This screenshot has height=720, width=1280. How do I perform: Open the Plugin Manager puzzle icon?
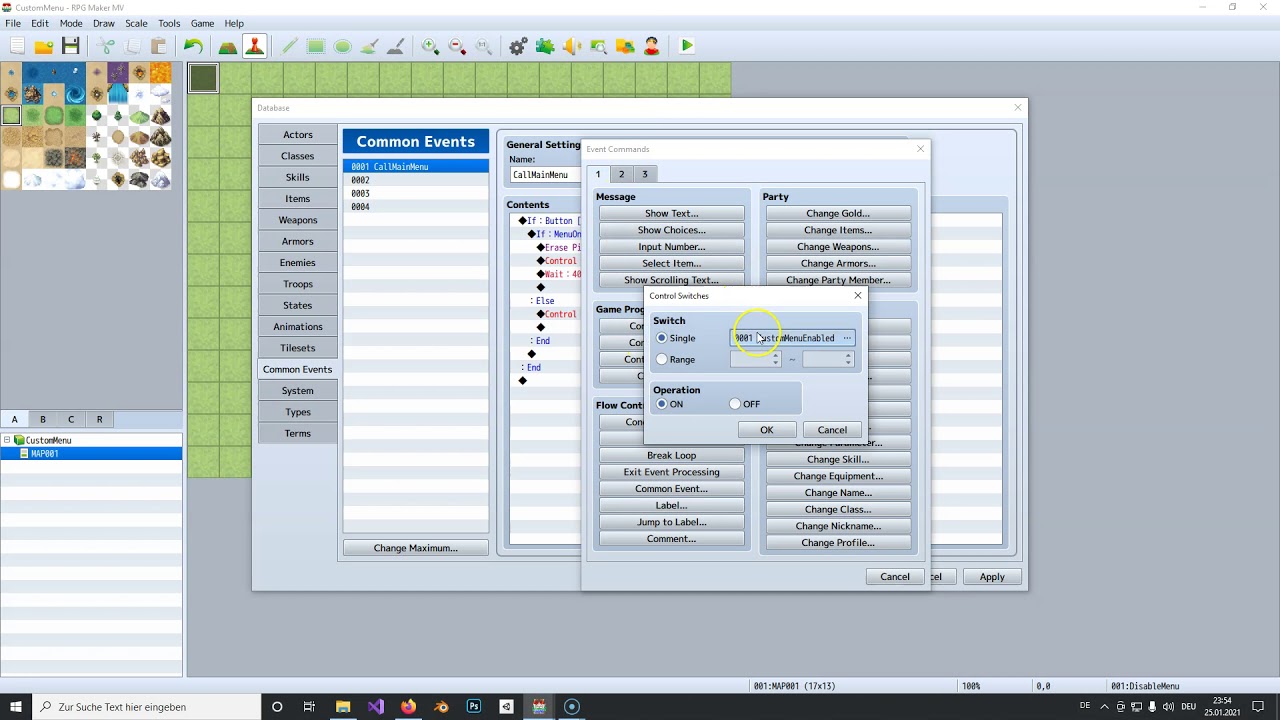[x=545, y=46]
